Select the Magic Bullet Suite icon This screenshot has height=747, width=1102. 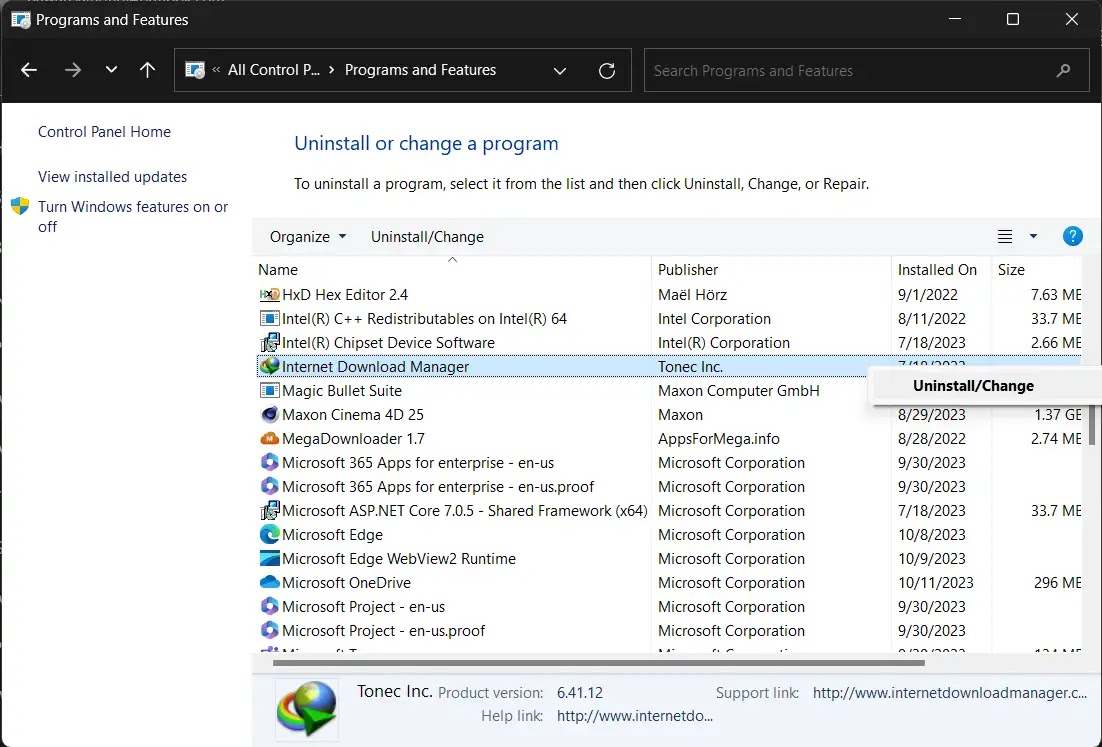pyautogui.click(x=270, y=390)
